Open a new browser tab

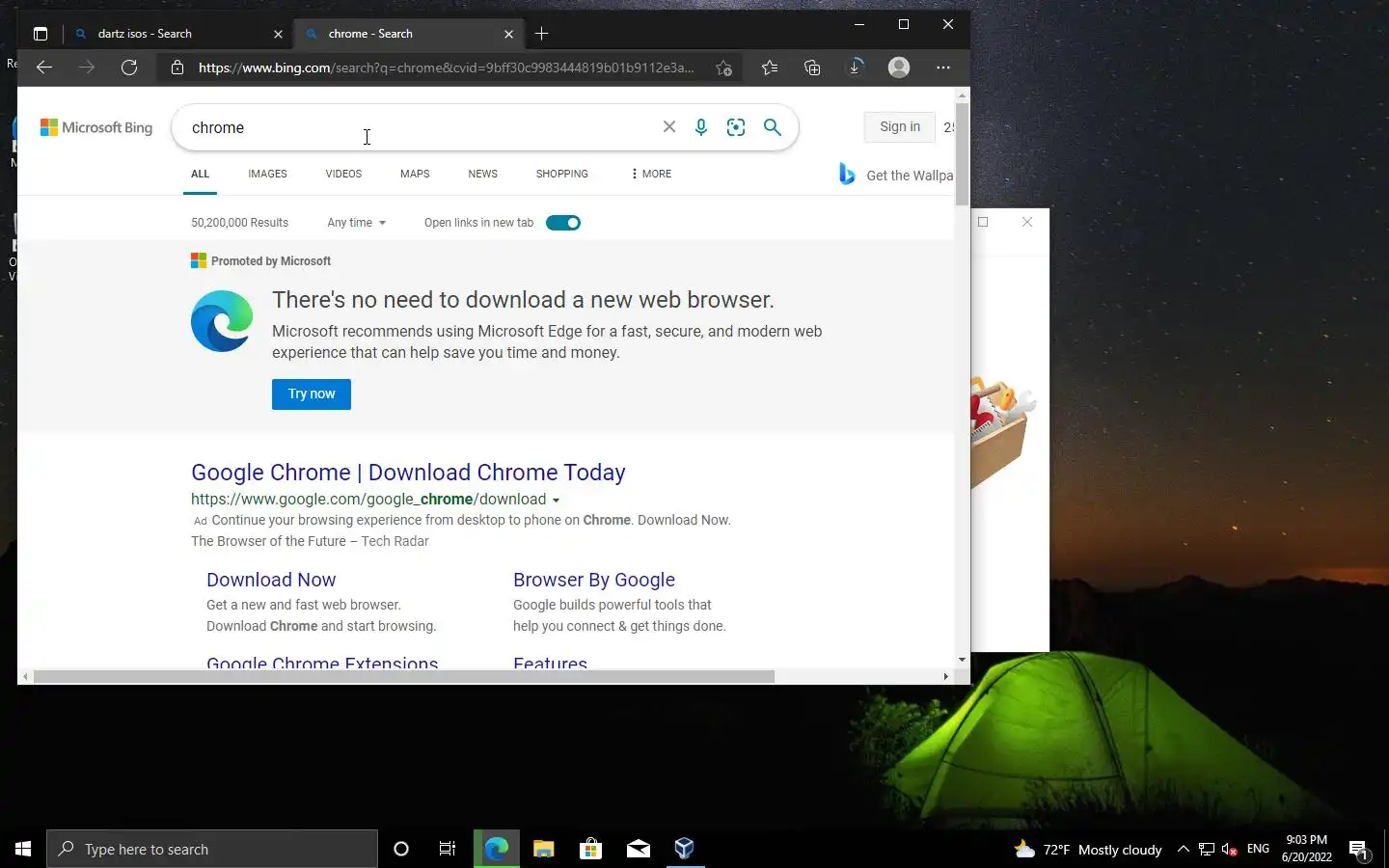click(x=542, y=34)
